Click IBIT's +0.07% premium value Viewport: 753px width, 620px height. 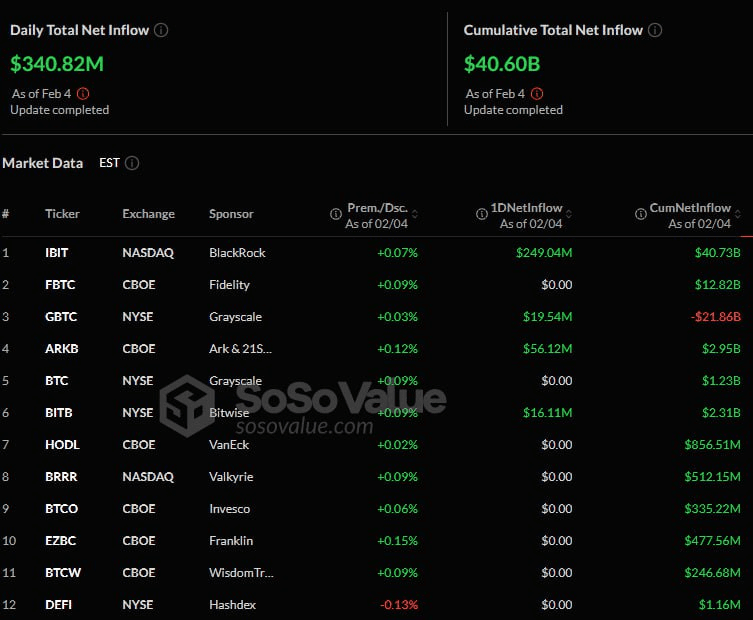point(398,253)
